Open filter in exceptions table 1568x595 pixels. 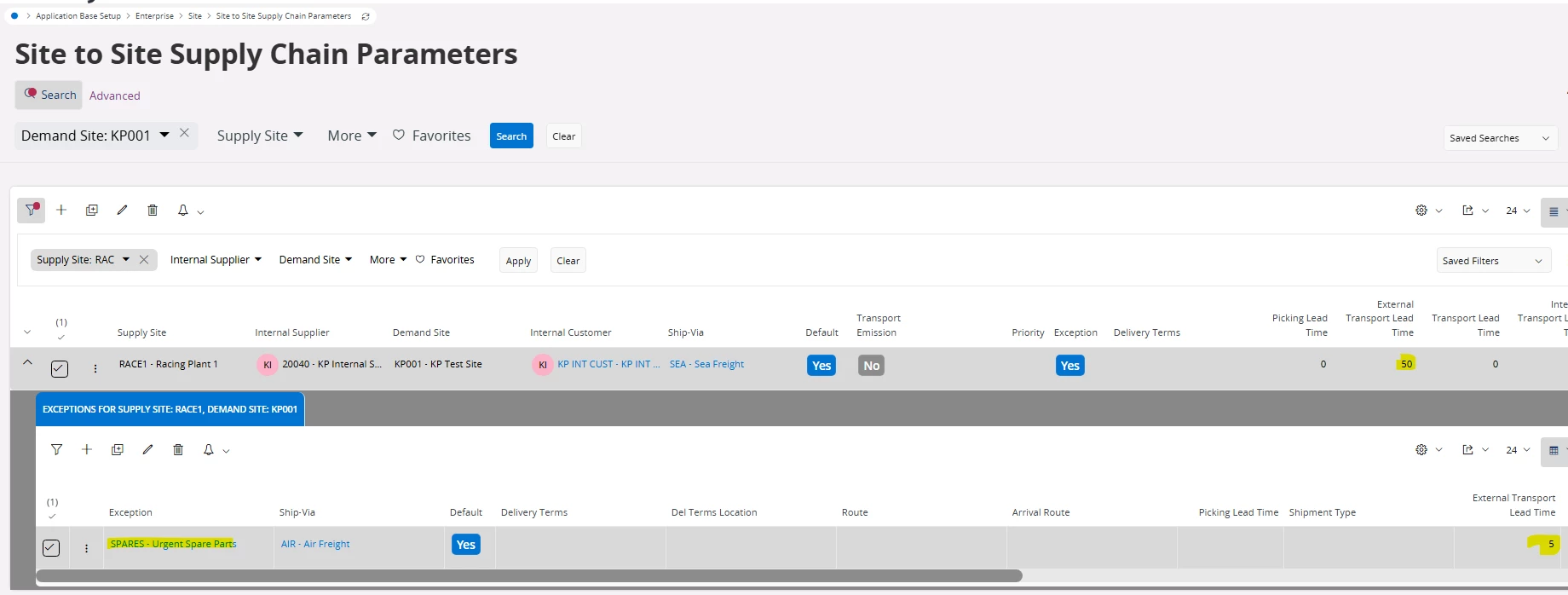(56, 449)
